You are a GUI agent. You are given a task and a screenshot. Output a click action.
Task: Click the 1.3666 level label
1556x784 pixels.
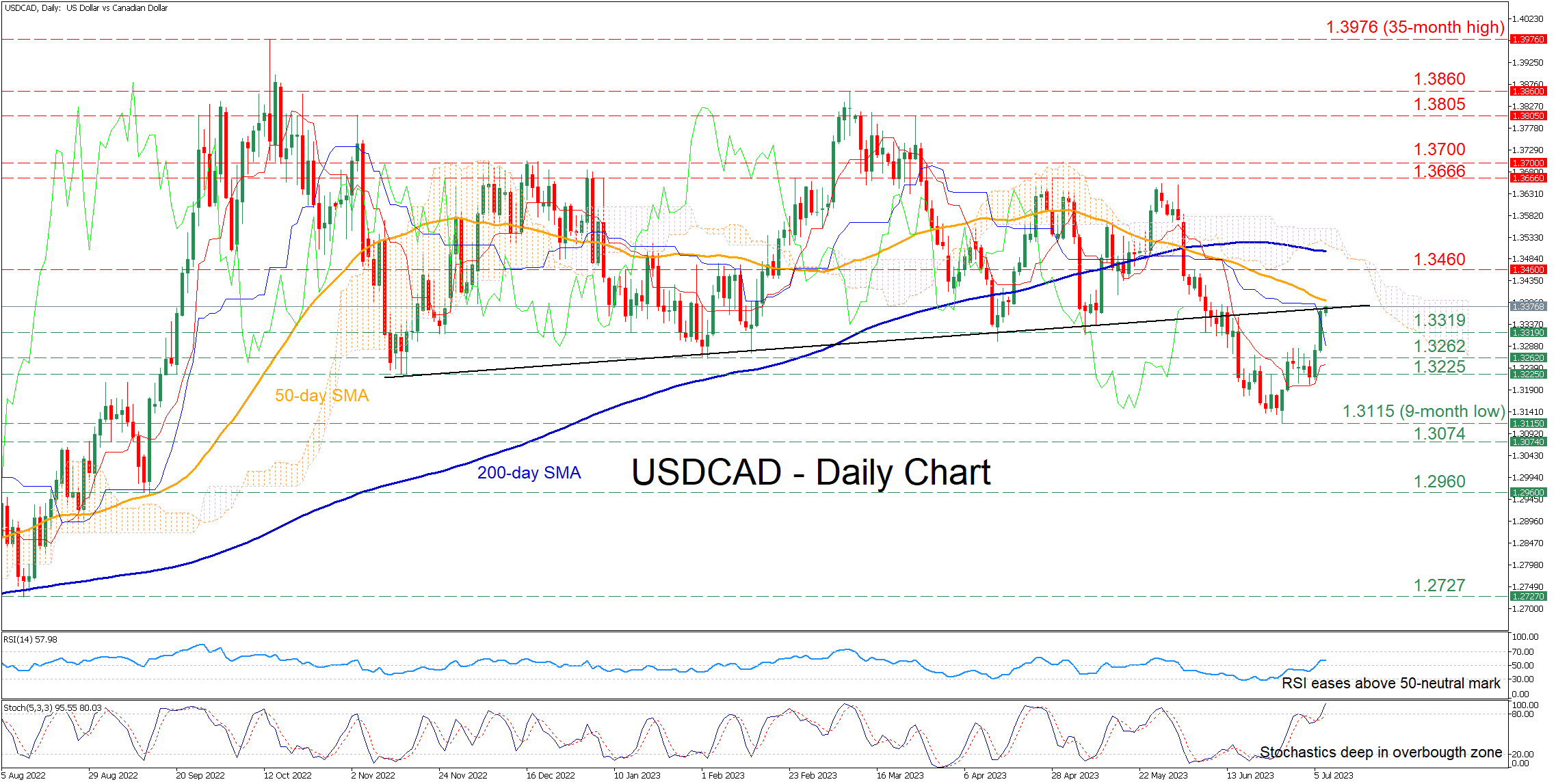[1439, 171]
